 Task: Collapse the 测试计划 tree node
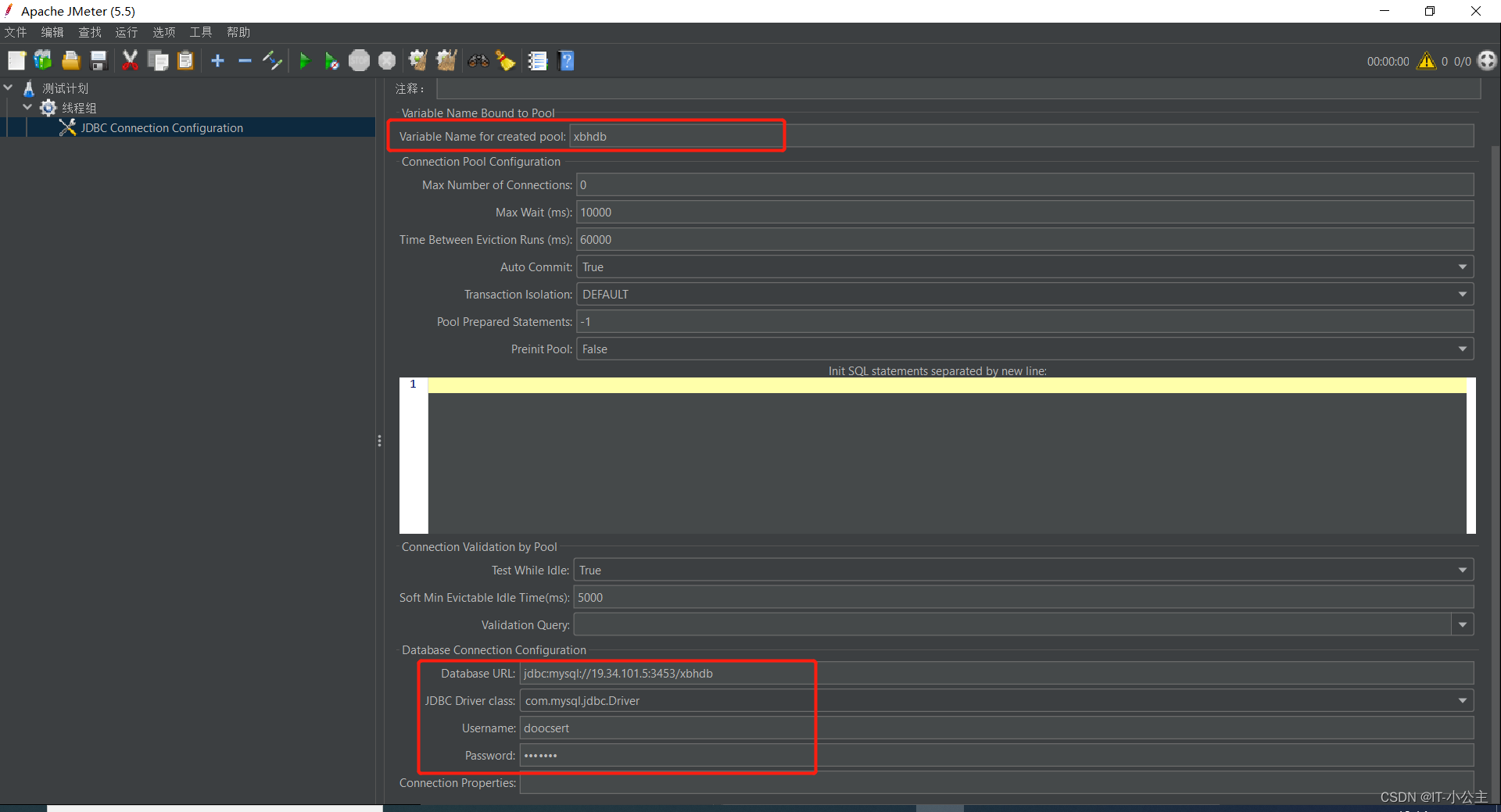click(9, 88)
